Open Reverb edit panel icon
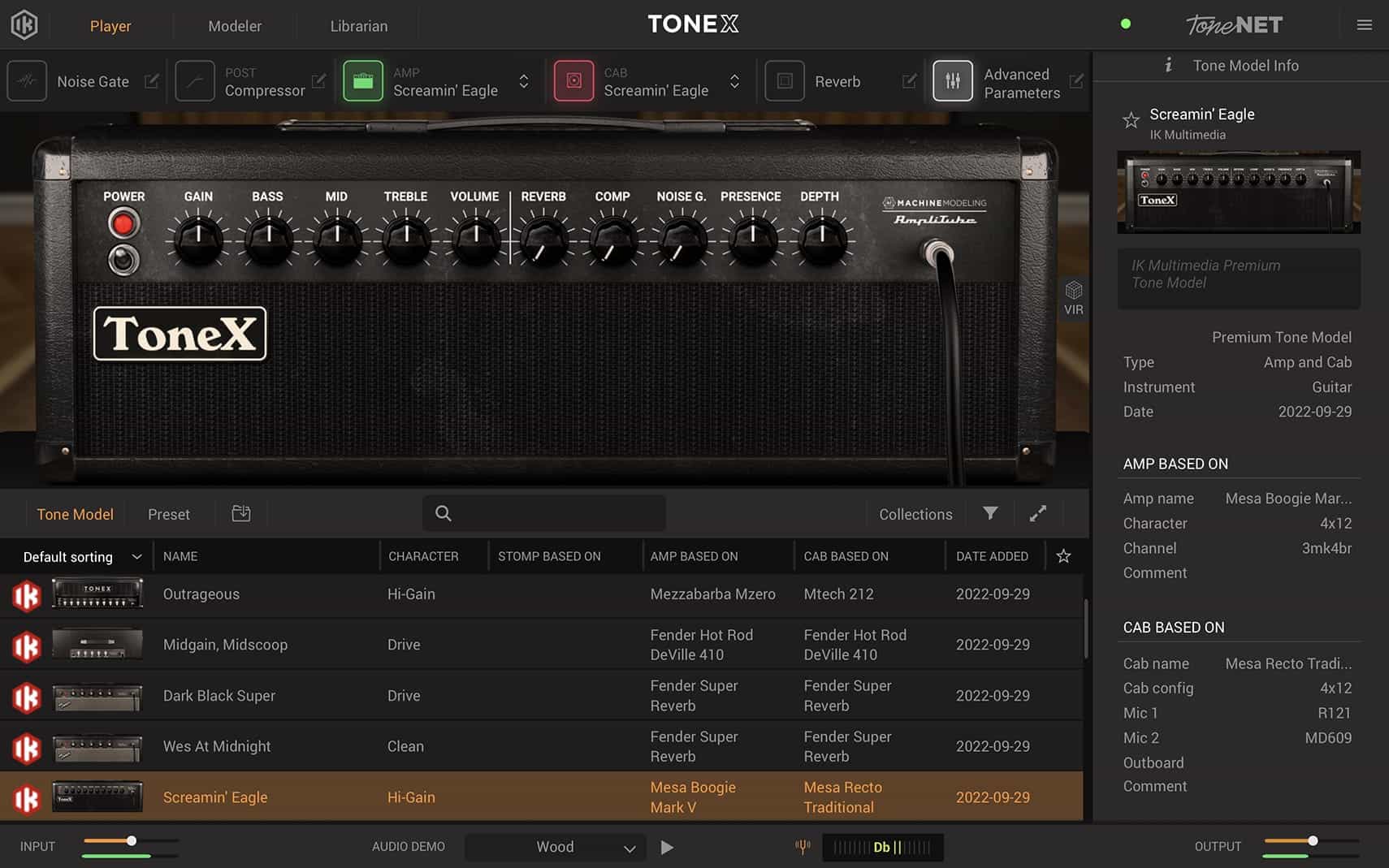1389x868 pixels. 910,80
